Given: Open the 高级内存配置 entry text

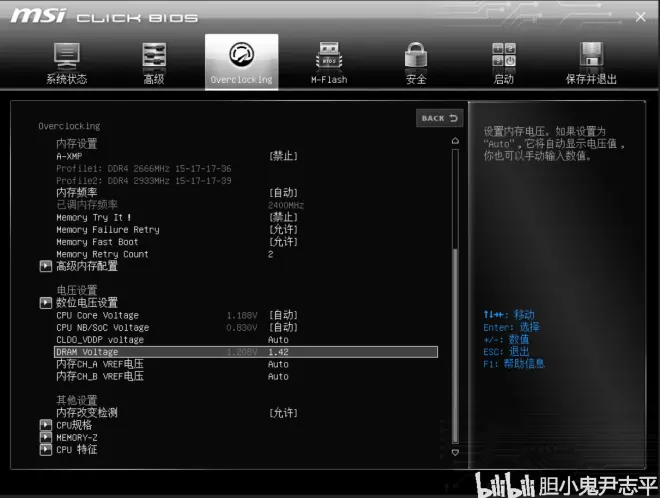Looking at the screenshot, I should point(87,266).
